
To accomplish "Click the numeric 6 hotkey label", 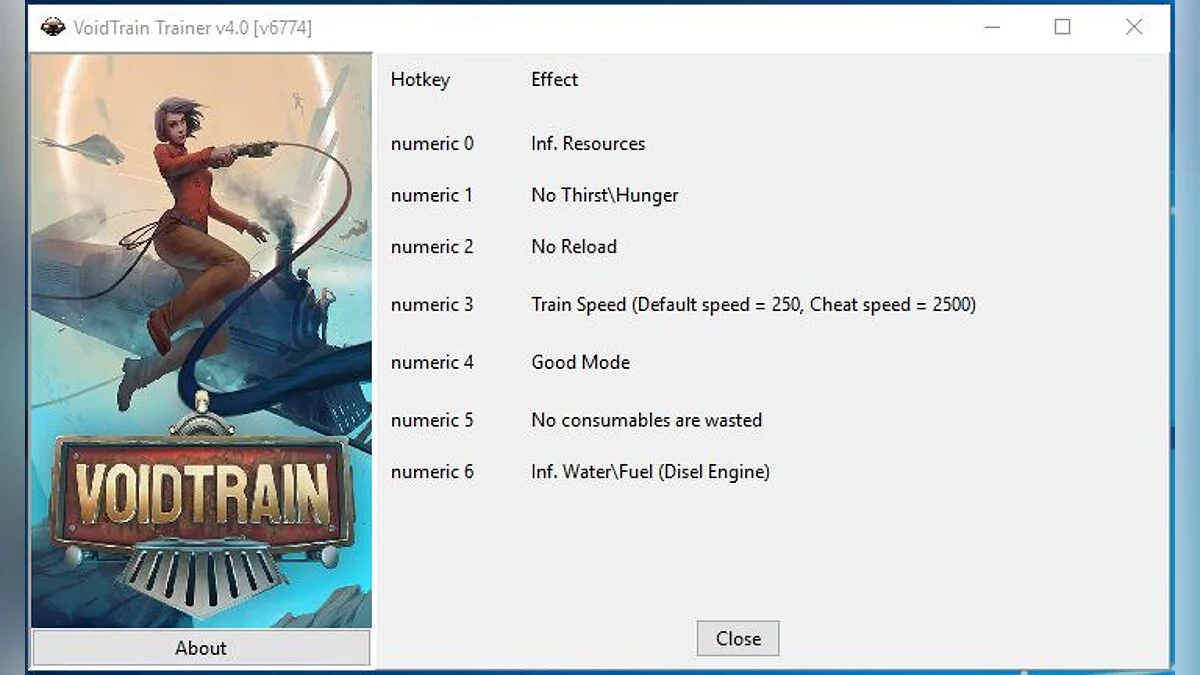I will coord(432,472).
